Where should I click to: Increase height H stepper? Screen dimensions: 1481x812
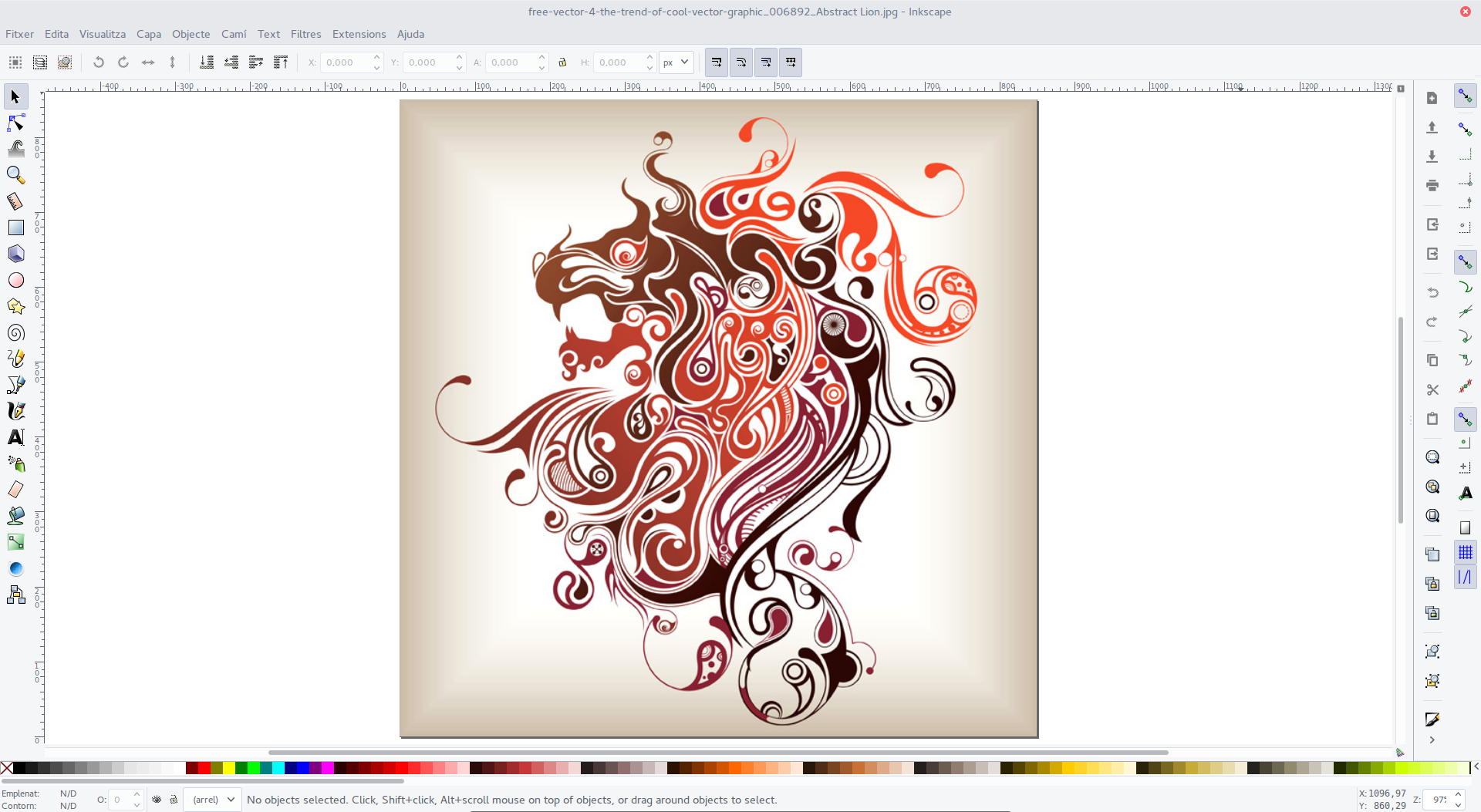tap(649, 57)
